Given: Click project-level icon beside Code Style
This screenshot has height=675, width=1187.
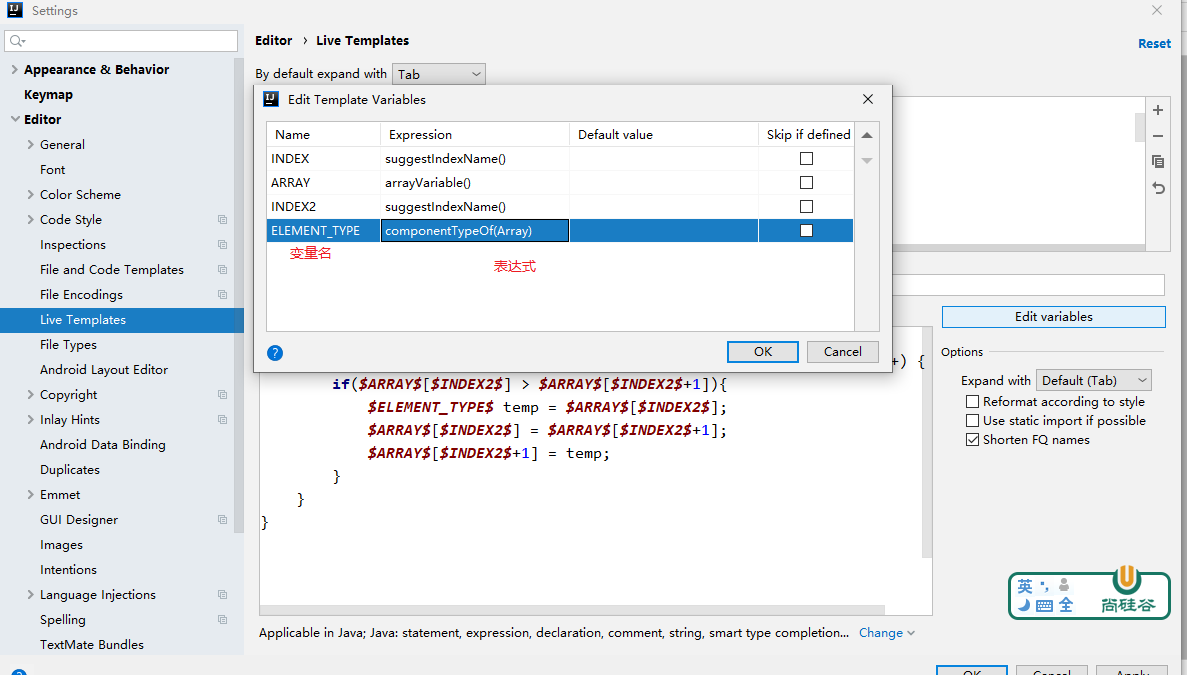Looking at the screenshot, I should click(222, 220).
